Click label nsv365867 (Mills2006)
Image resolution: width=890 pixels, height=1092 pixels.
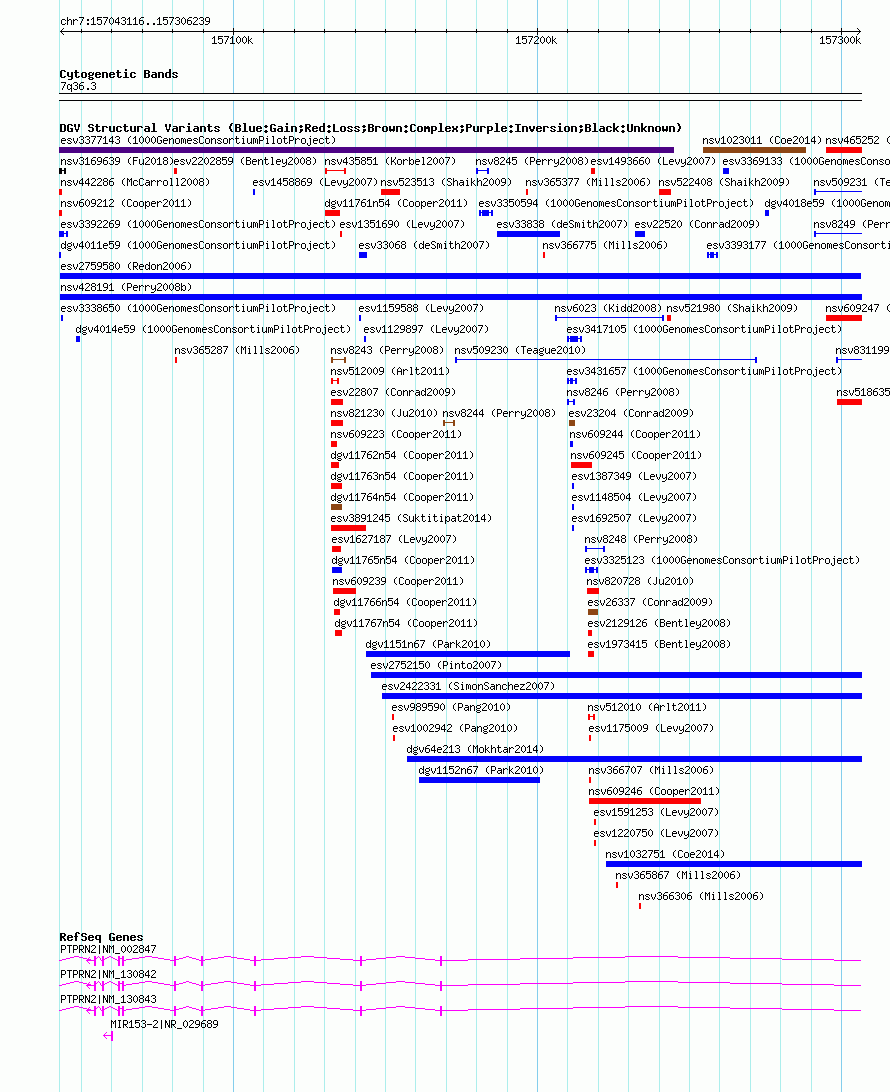point(678,875)
